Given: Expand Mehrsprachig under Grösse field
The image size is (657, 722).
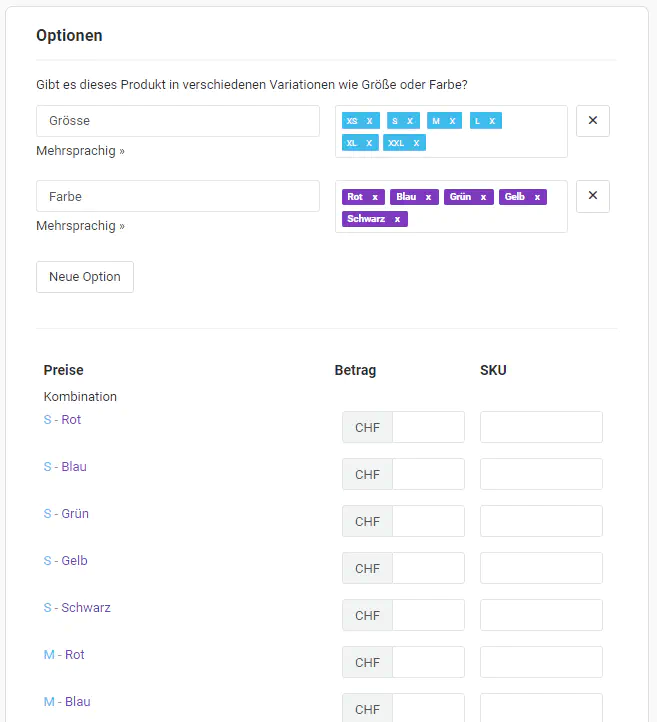Looking at the screenshot, I should pos(80,151).
